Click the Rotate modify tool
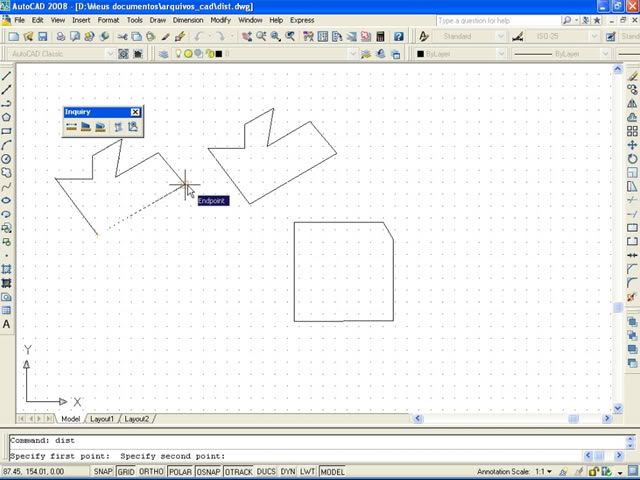 coord(632,159)
